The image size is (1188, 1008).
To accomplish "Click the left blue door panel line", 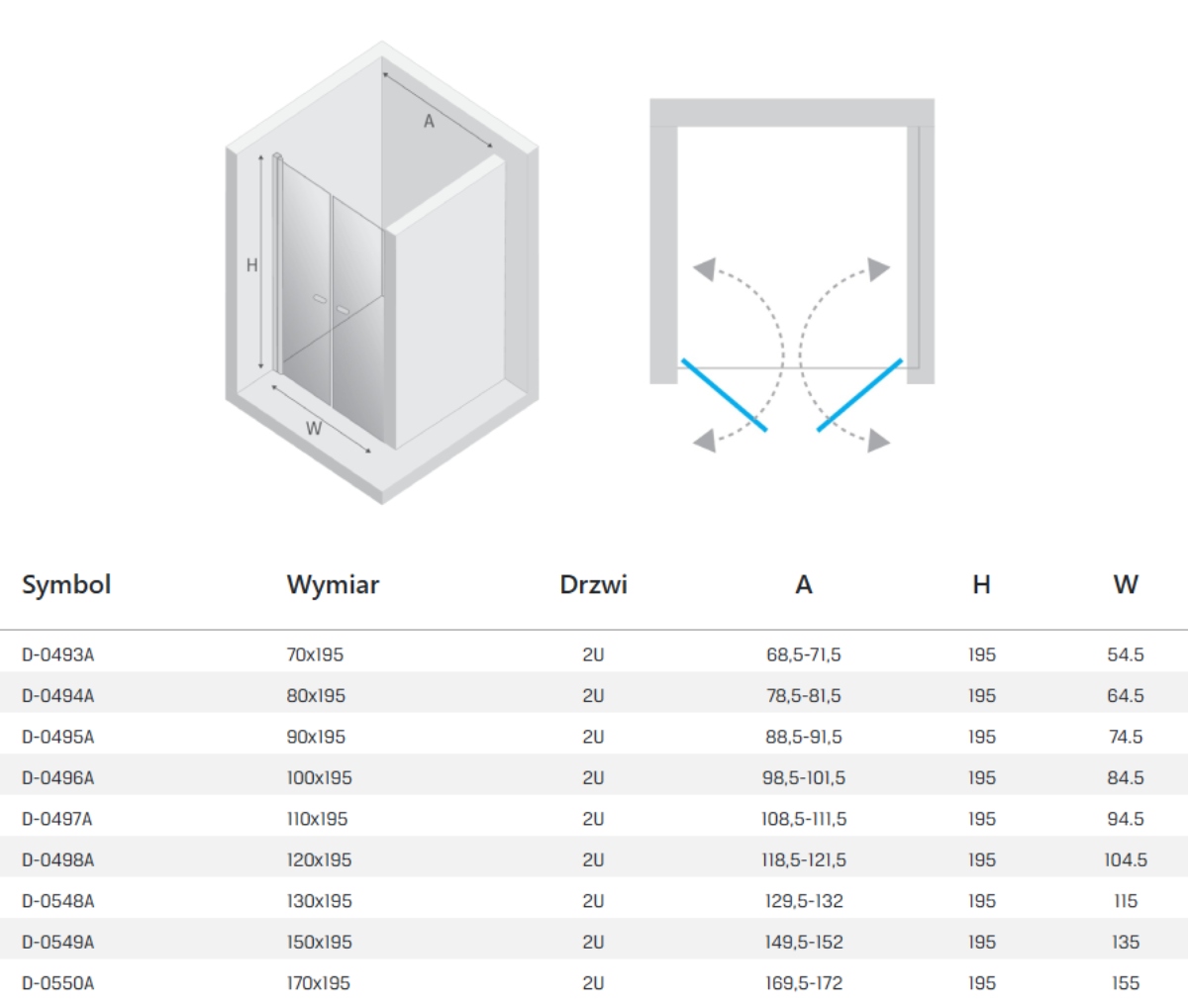I will 724,395.
